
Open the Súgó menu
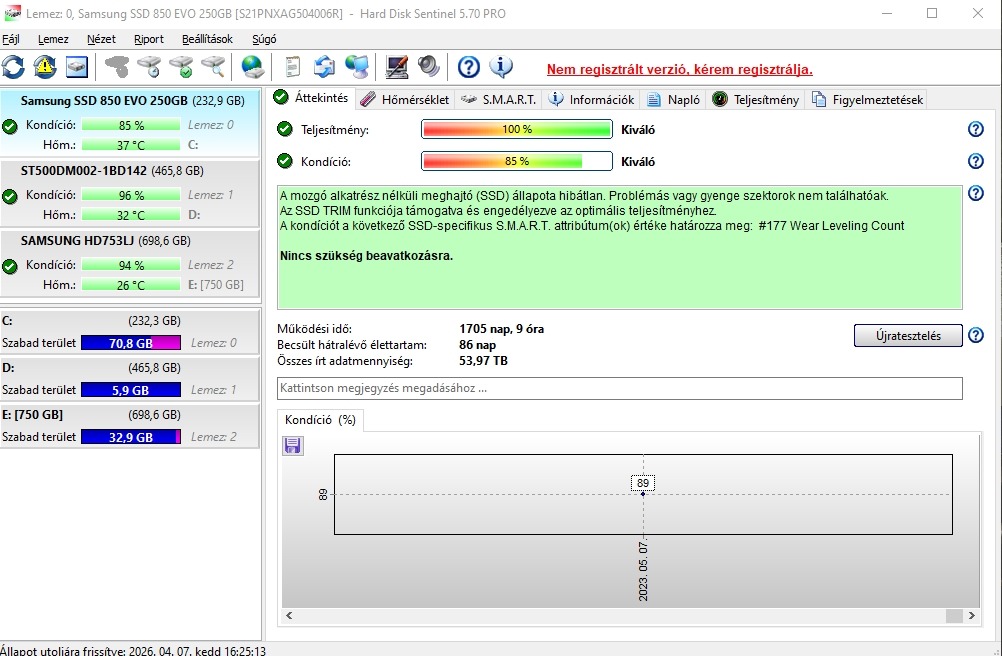coord(264,39)
